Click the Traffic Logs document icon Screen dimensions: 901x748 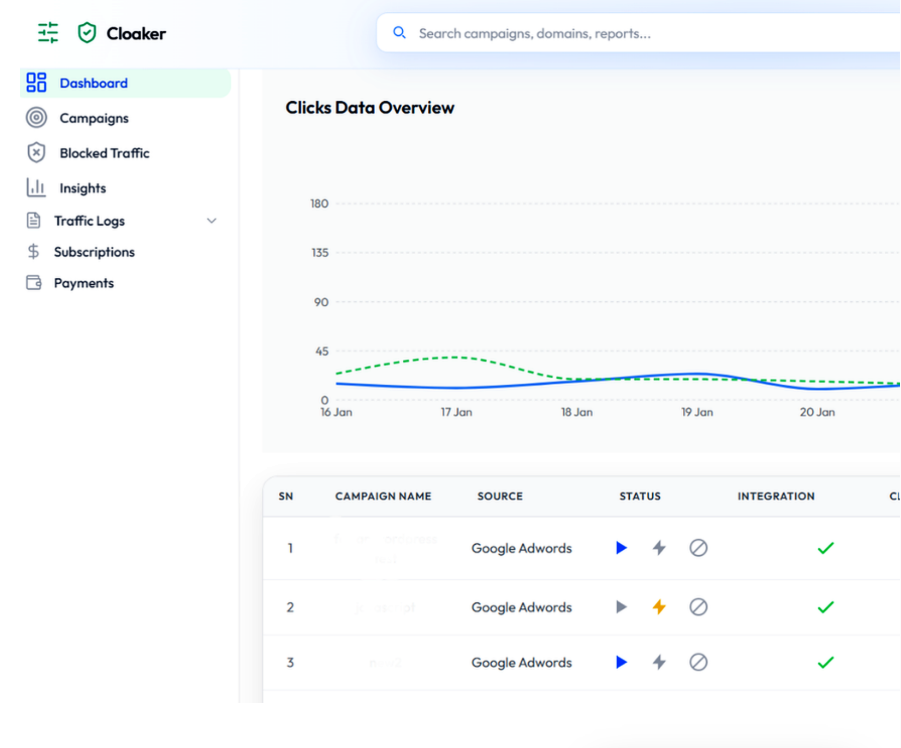click(34, 221)
